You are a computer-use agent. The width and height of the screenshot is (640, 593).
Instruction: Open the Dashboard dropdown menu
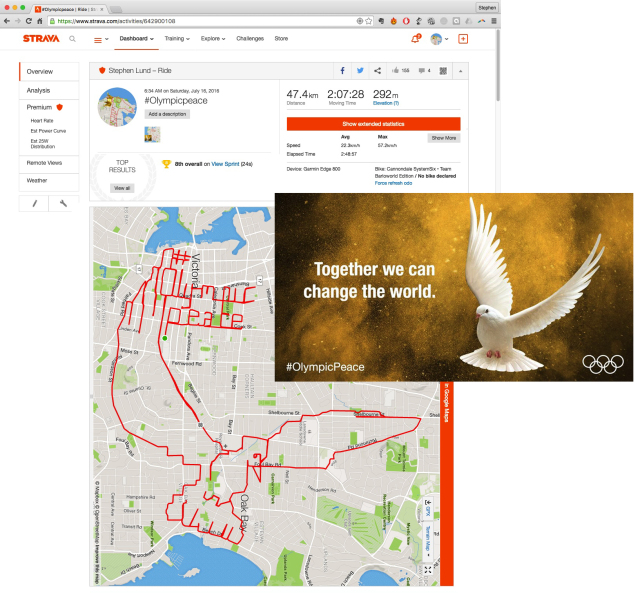136,39
